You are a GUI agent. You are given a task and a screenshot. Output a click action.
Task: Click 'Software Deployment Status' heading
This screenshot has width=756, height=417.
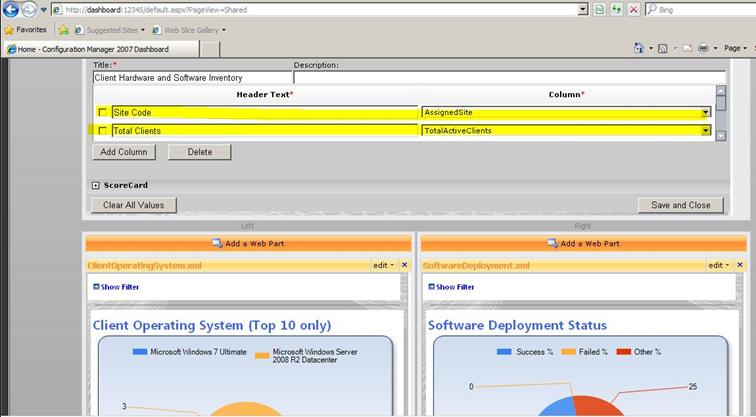pos(517,325)
